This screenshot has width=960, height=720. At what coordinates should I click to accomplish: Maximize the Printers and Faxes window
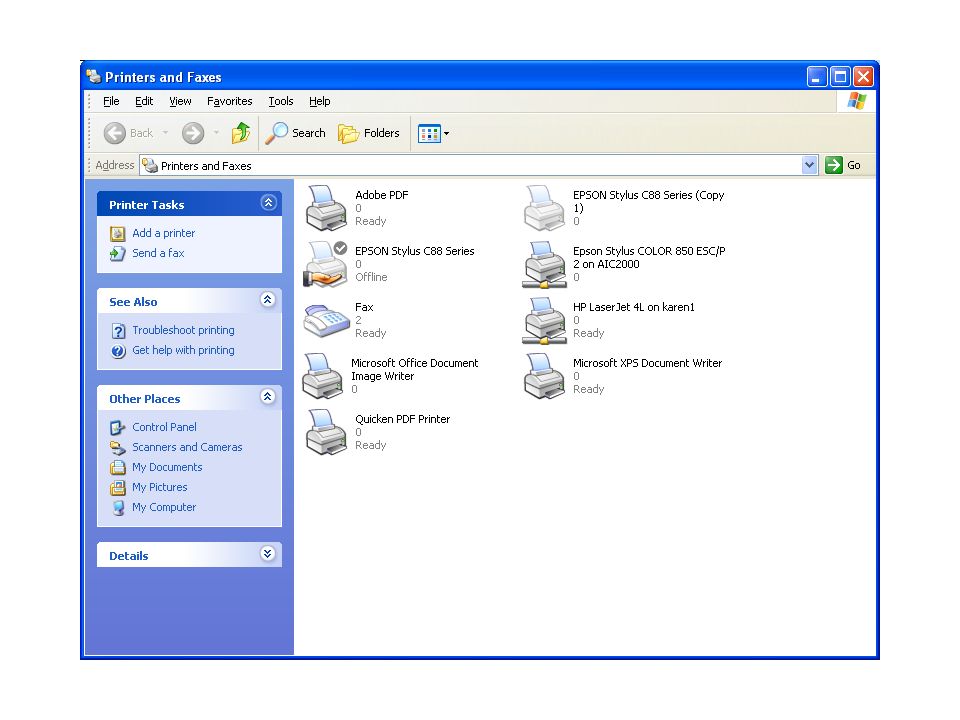pos(840,77)
